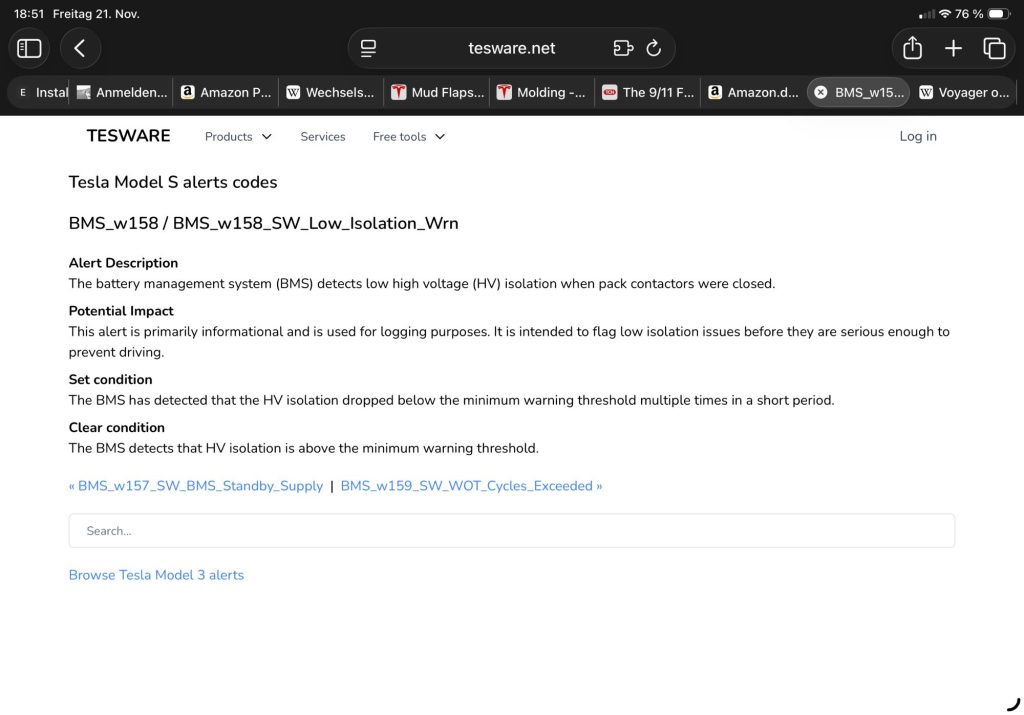Open the page reader menu icon
This screenshot has width=1024, height=715.
pos(368,48)
